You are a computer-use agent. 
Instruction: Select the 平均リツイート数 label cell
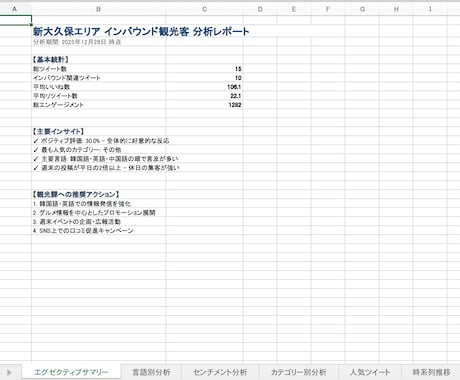[x=55, y=96]
